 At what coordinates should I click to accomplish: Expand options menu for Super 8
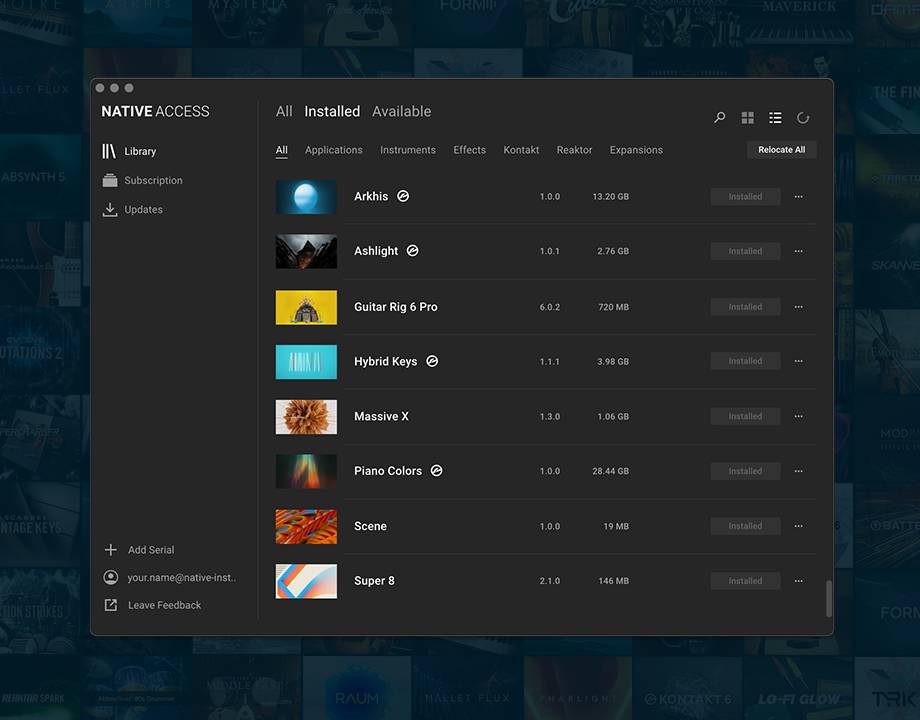pyautogui.click(x=798, y=581)
